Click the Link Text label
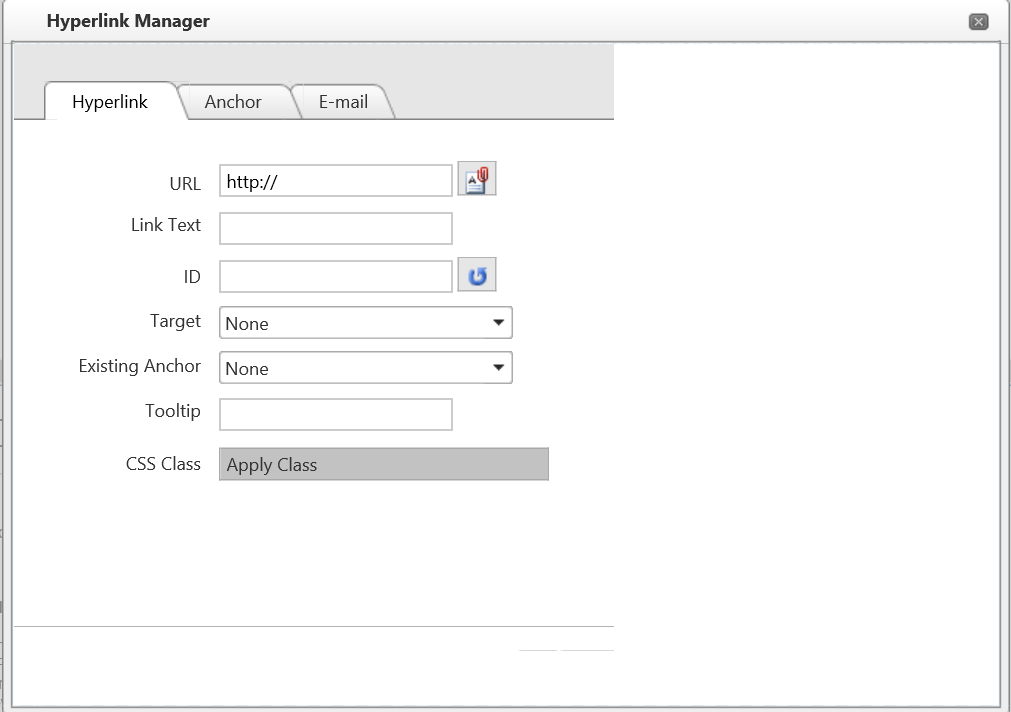Viewport: 1011px width, 712px height. (x=166, y=225)
